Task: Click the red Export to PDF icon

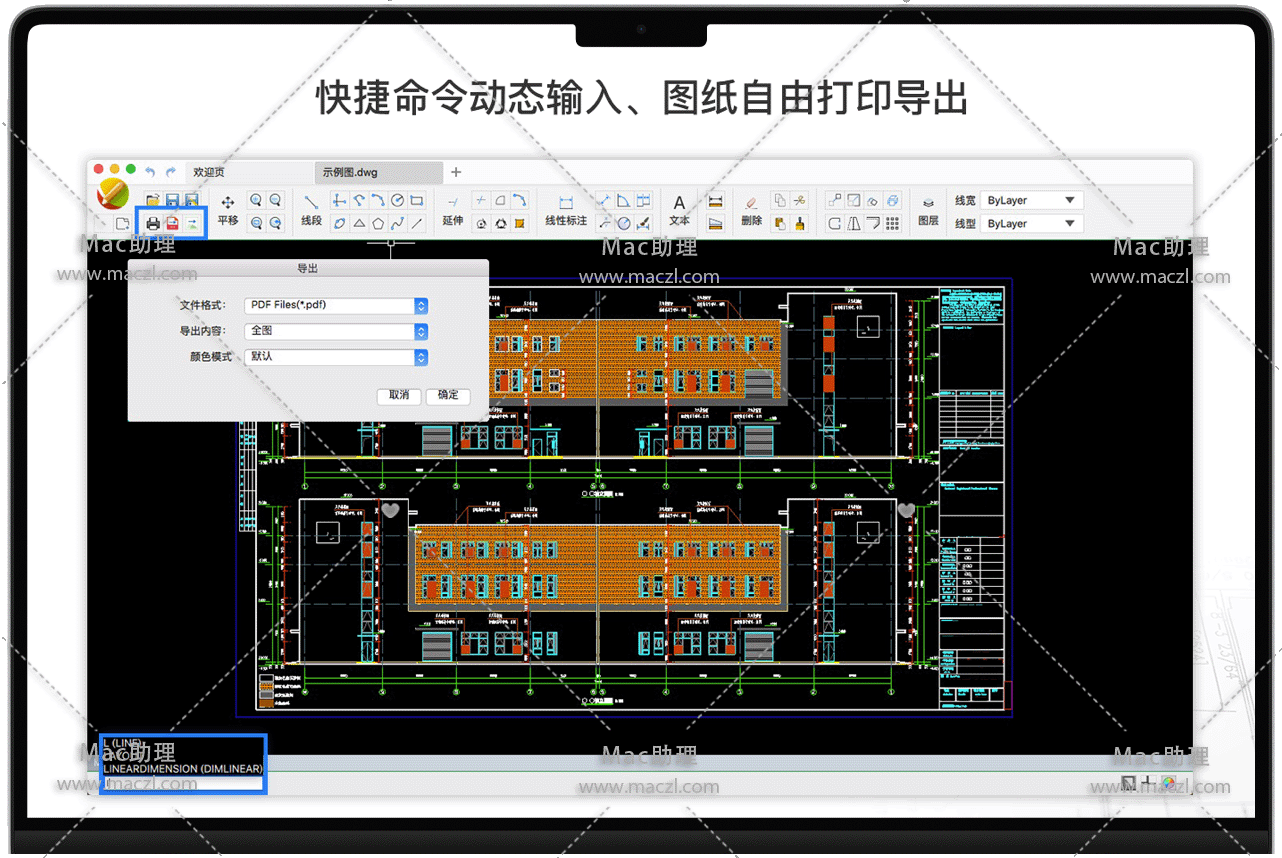Action: coord(172,223)
